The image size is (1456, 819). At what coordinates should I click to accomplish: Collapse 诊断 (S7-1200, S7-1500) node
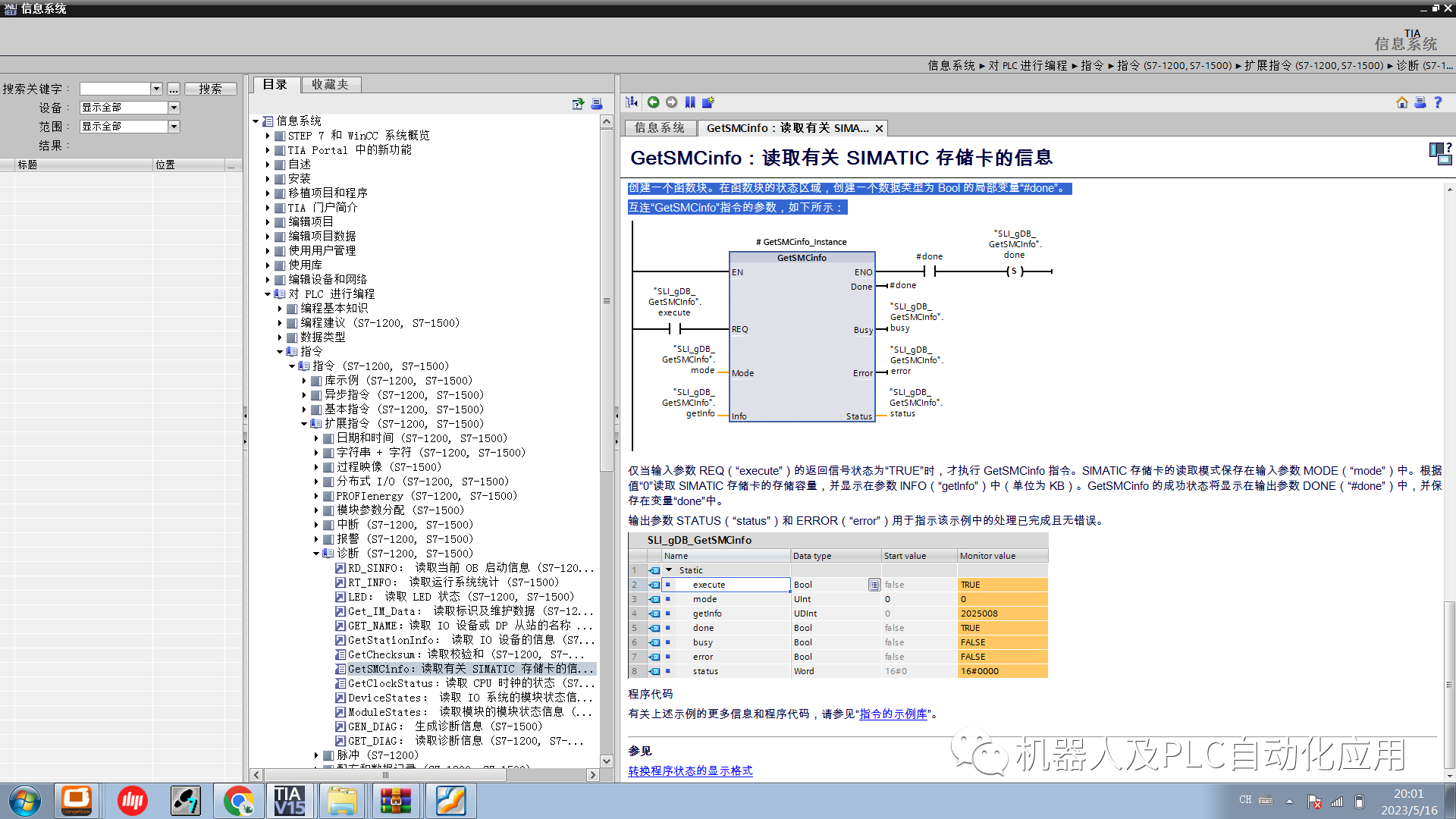[316, 554]
